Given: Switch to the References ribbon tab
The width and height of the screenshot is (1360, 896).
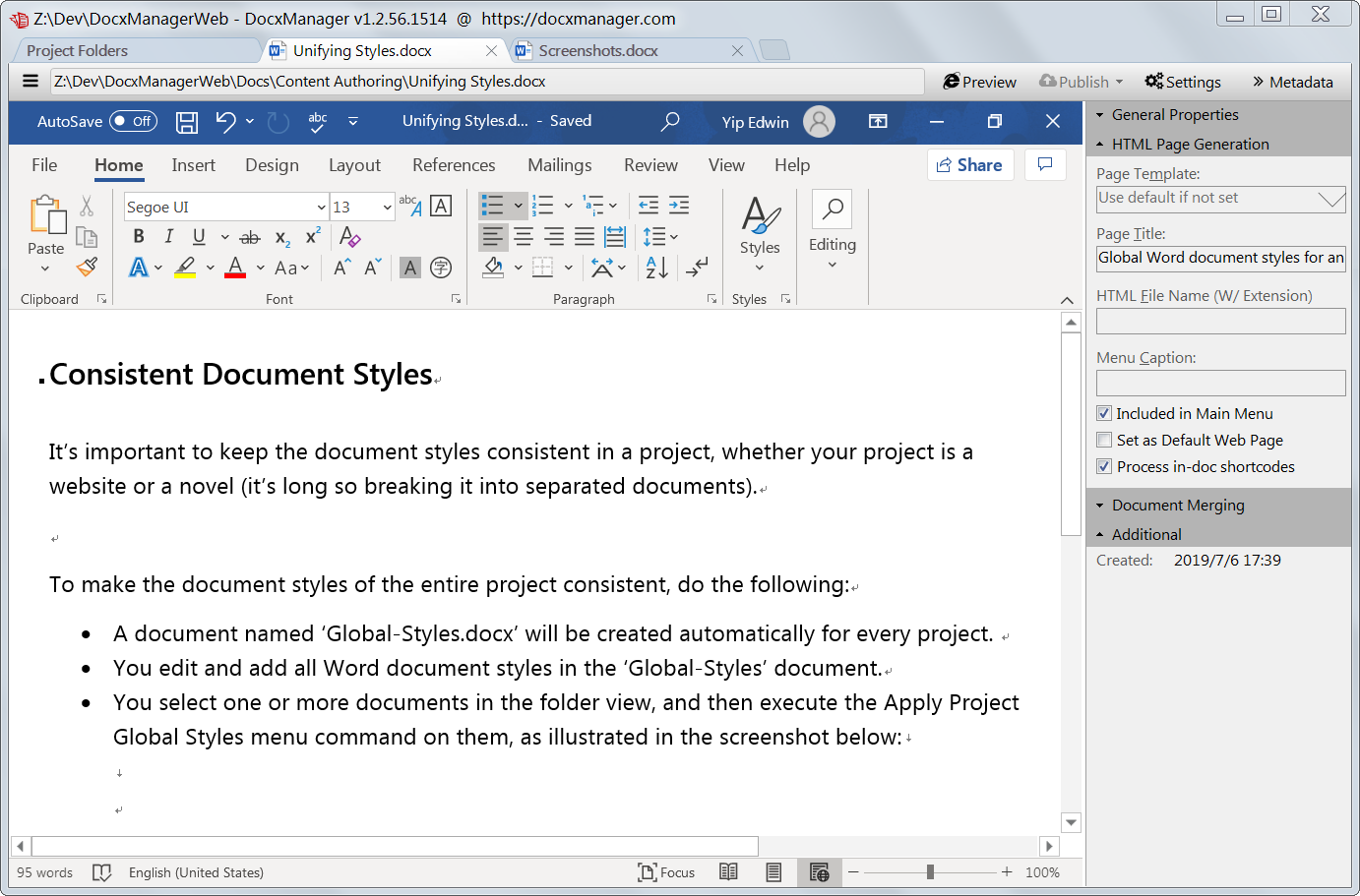Looking at the screenshot, I should pyautogui.click(x=454, y=165).
